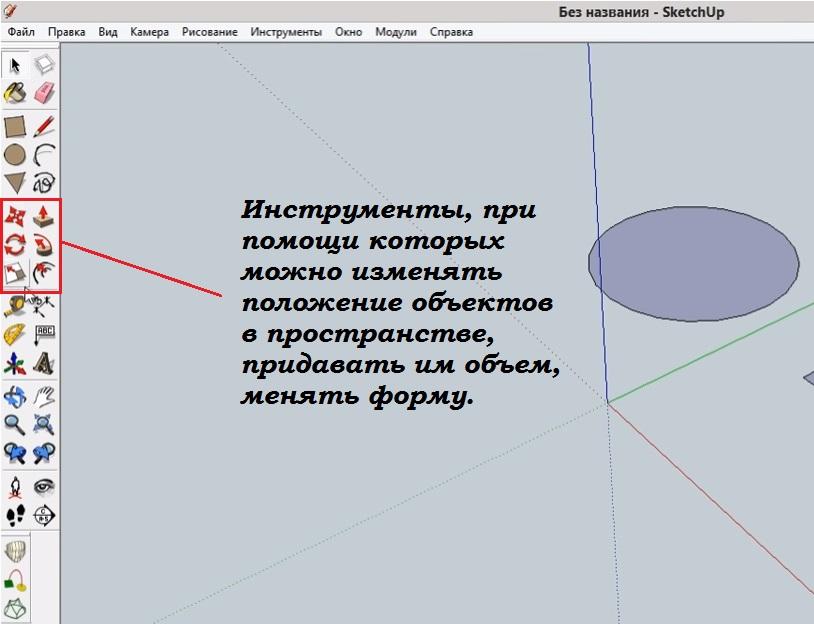Screen dimensions: 814x624
Task: Choose the Move tool with red arrows
Action: tap(15, 216)
